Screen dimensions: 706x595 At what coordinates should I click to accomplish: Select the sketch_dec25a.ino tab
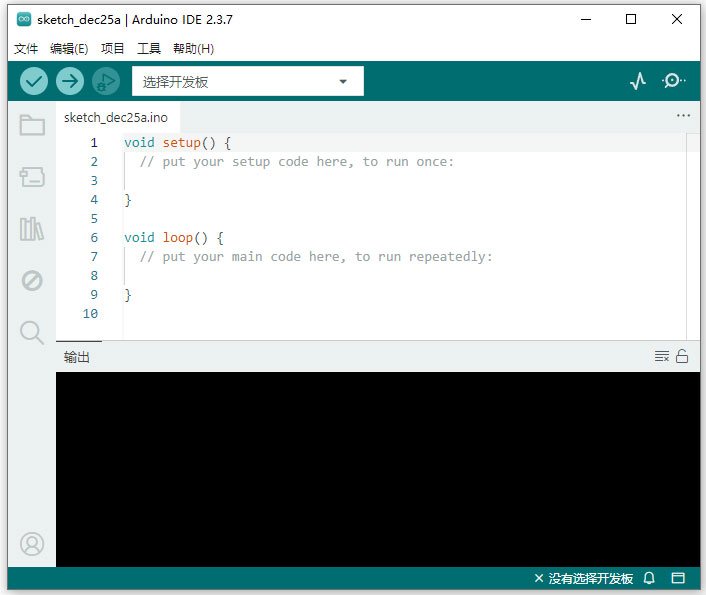tap(116, 118)
